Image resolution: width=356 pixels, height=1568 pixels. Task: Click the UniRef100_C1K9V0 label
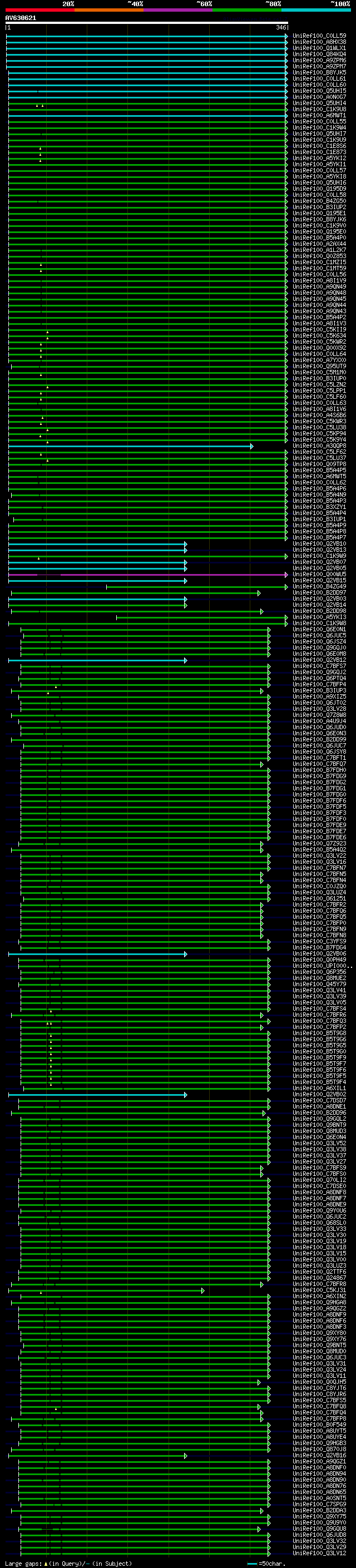click(x=319, y=226)
